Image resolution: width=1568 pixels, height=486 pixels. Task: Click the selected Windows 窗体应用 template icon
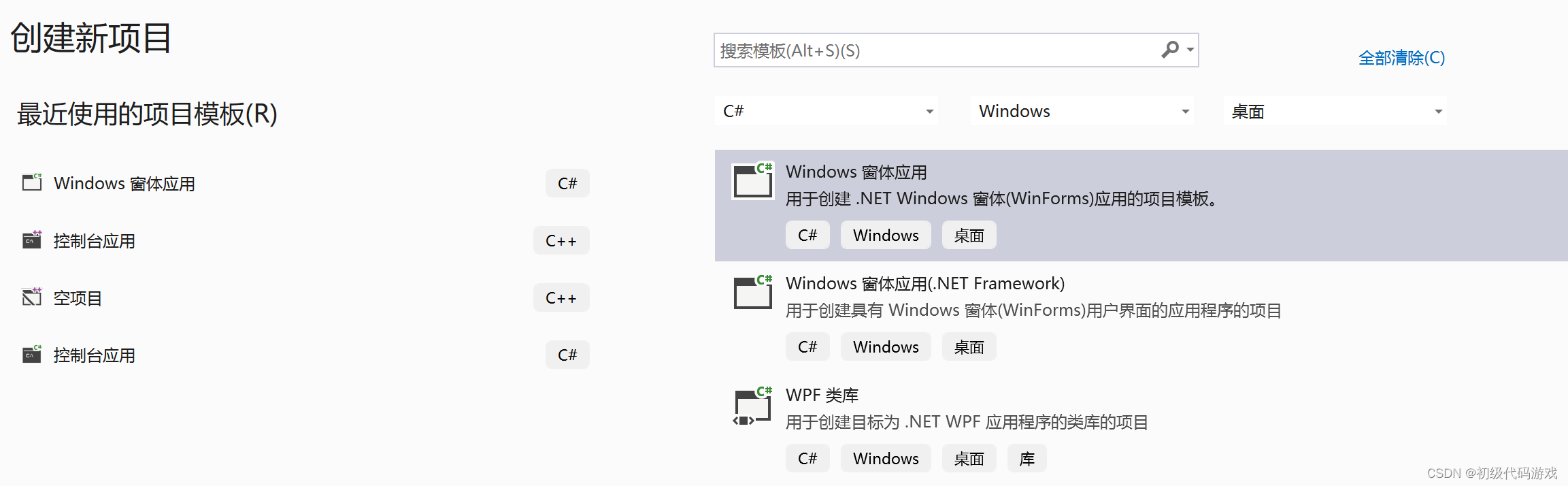pos(753,181)
